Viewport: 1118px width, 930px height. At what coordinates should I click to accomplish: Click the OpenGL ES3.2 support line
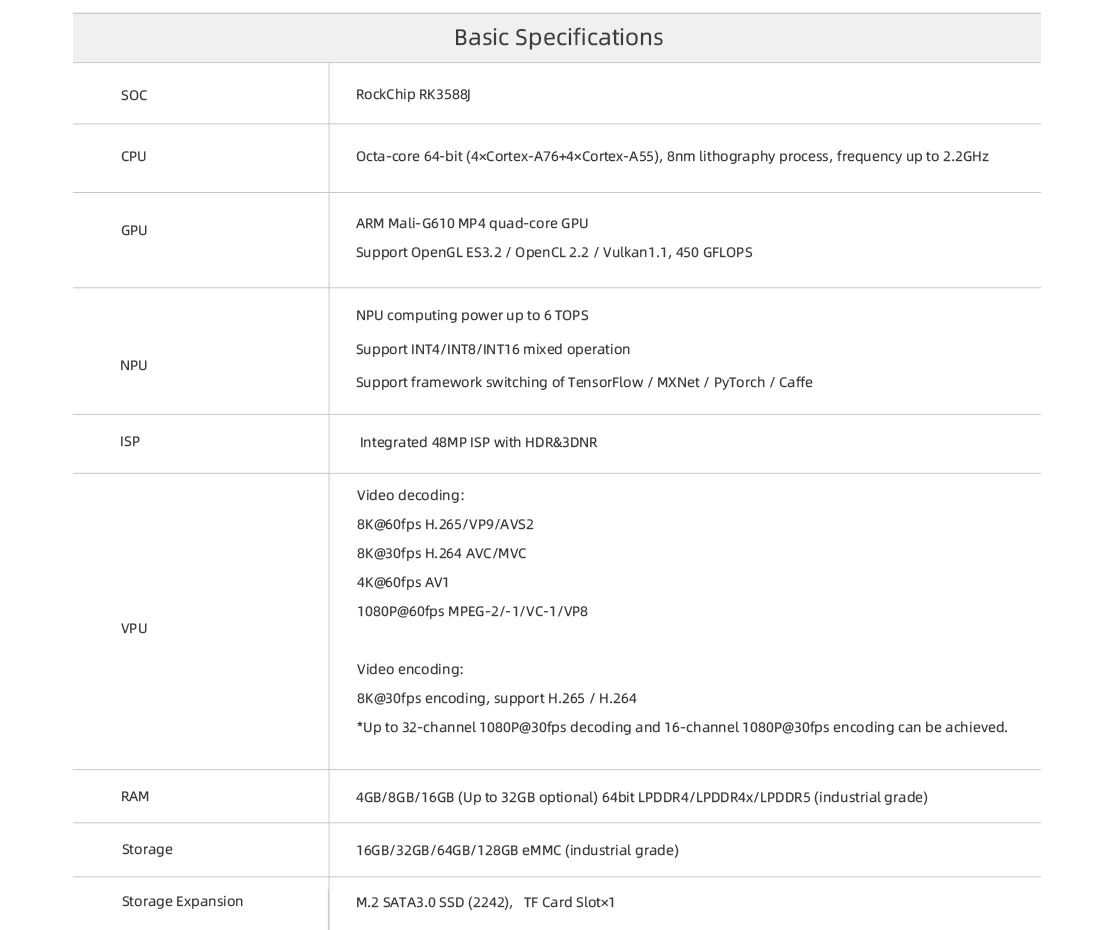pos(554,252)
